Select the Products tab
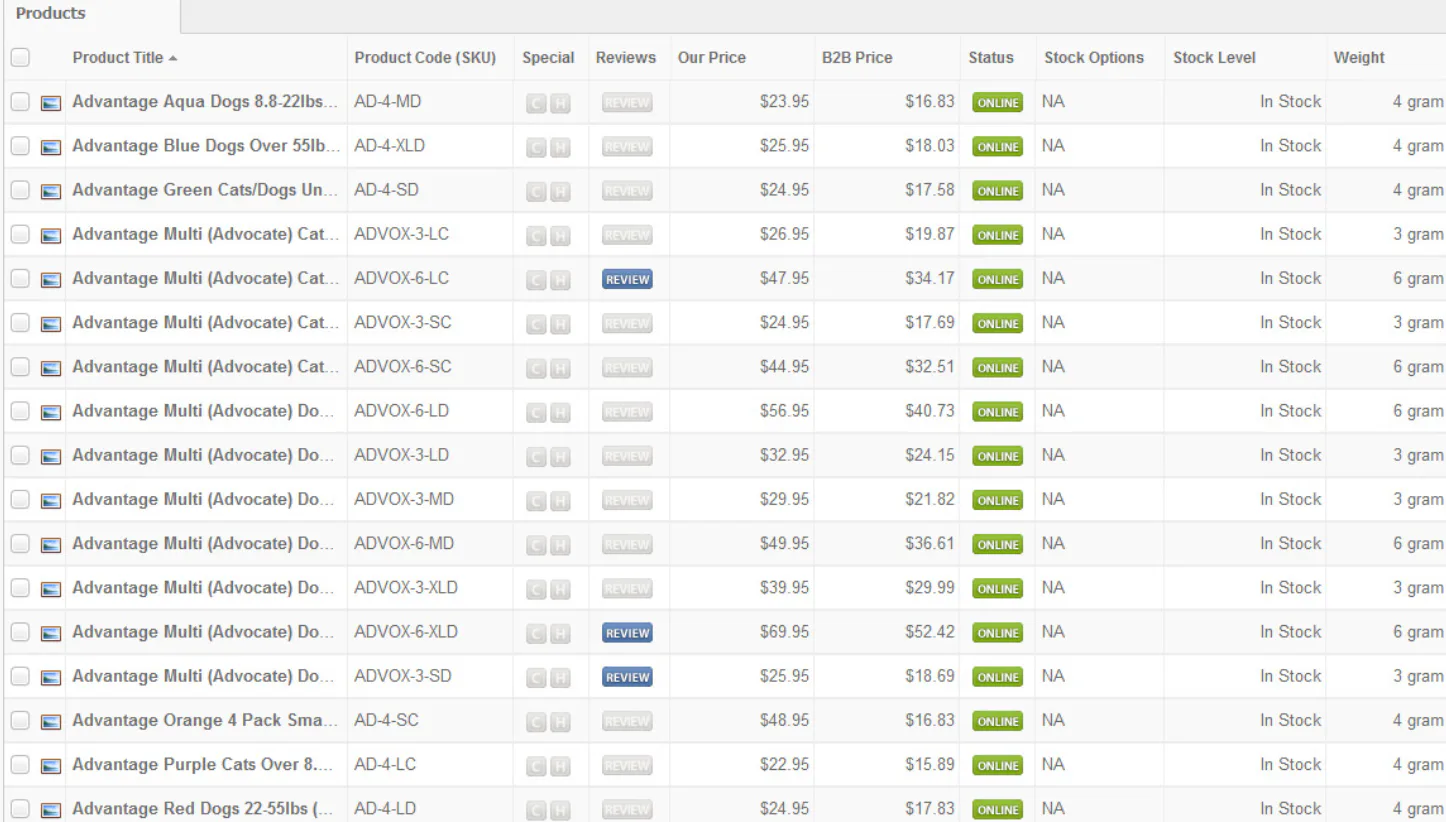 coord(51,14)
